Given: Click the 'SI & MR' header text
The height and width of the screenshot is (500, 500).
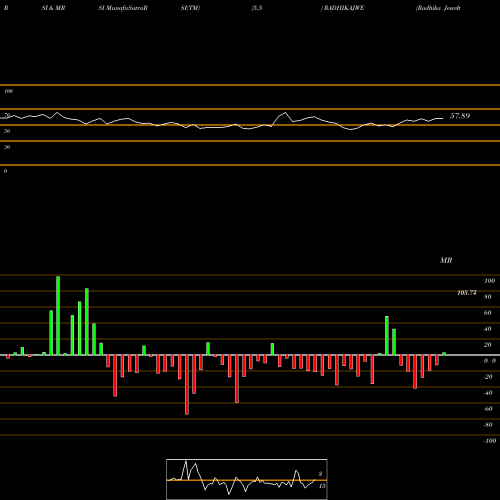Looking at the screenshot, I should coord(53,8).
